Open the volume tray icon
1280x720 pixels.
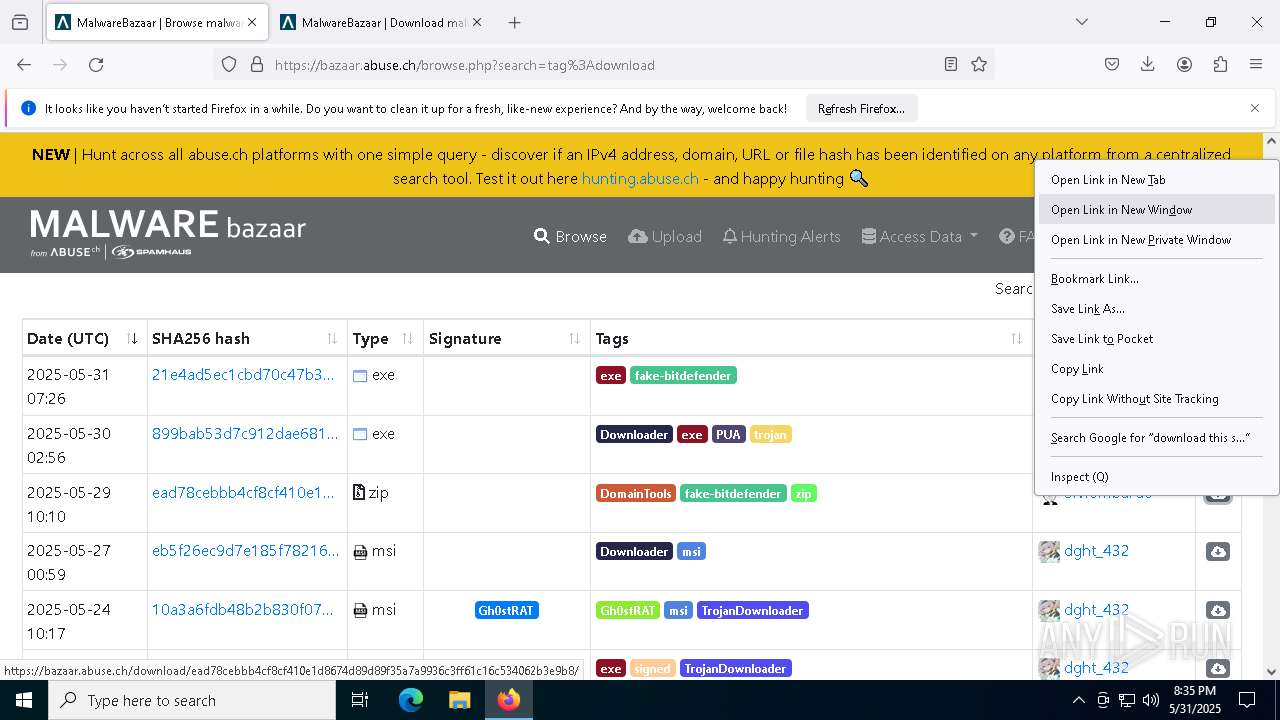point(1151,700)
